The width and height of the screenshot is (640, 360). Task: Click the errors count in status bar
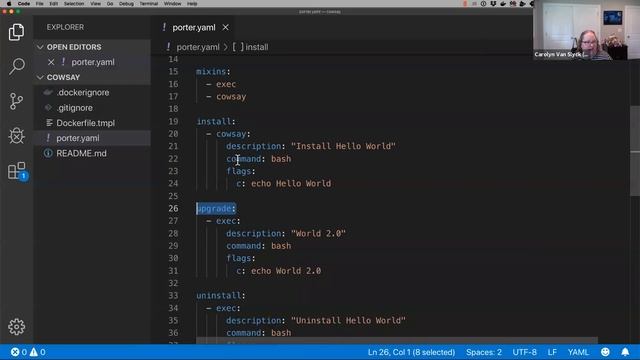[x=19, y=352]
